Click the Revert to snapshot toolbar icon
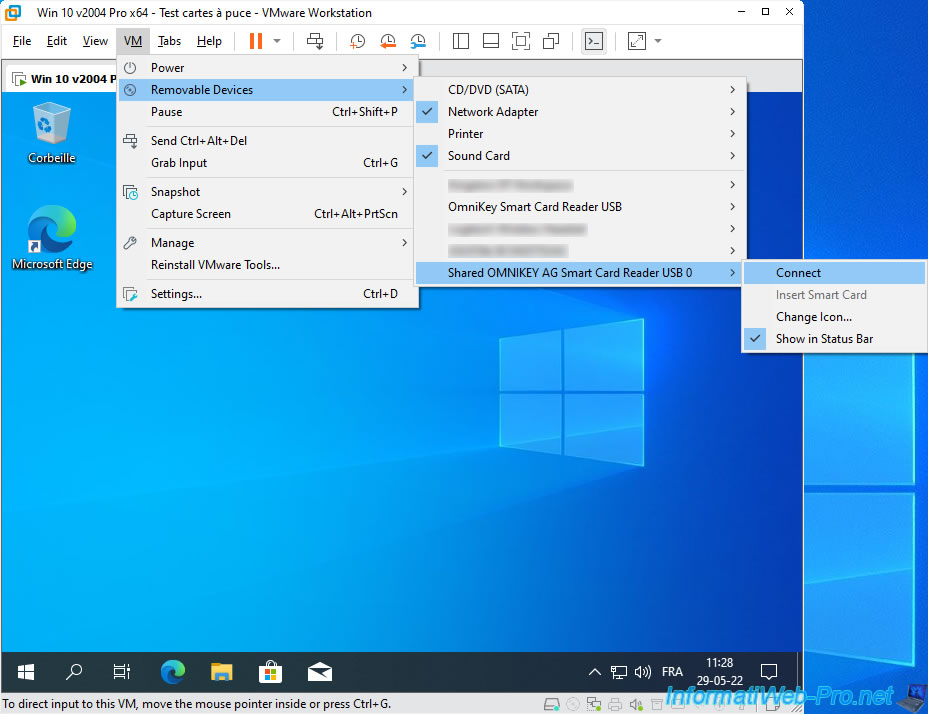Screen dimensions: 928x714 click(388, 41)
